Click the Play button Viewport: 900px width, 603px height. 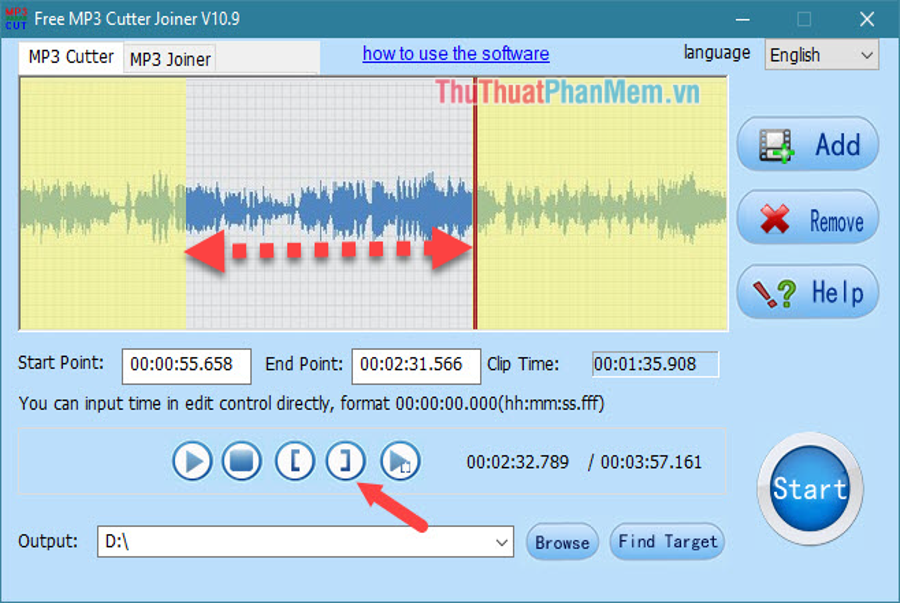click(192, 461)
